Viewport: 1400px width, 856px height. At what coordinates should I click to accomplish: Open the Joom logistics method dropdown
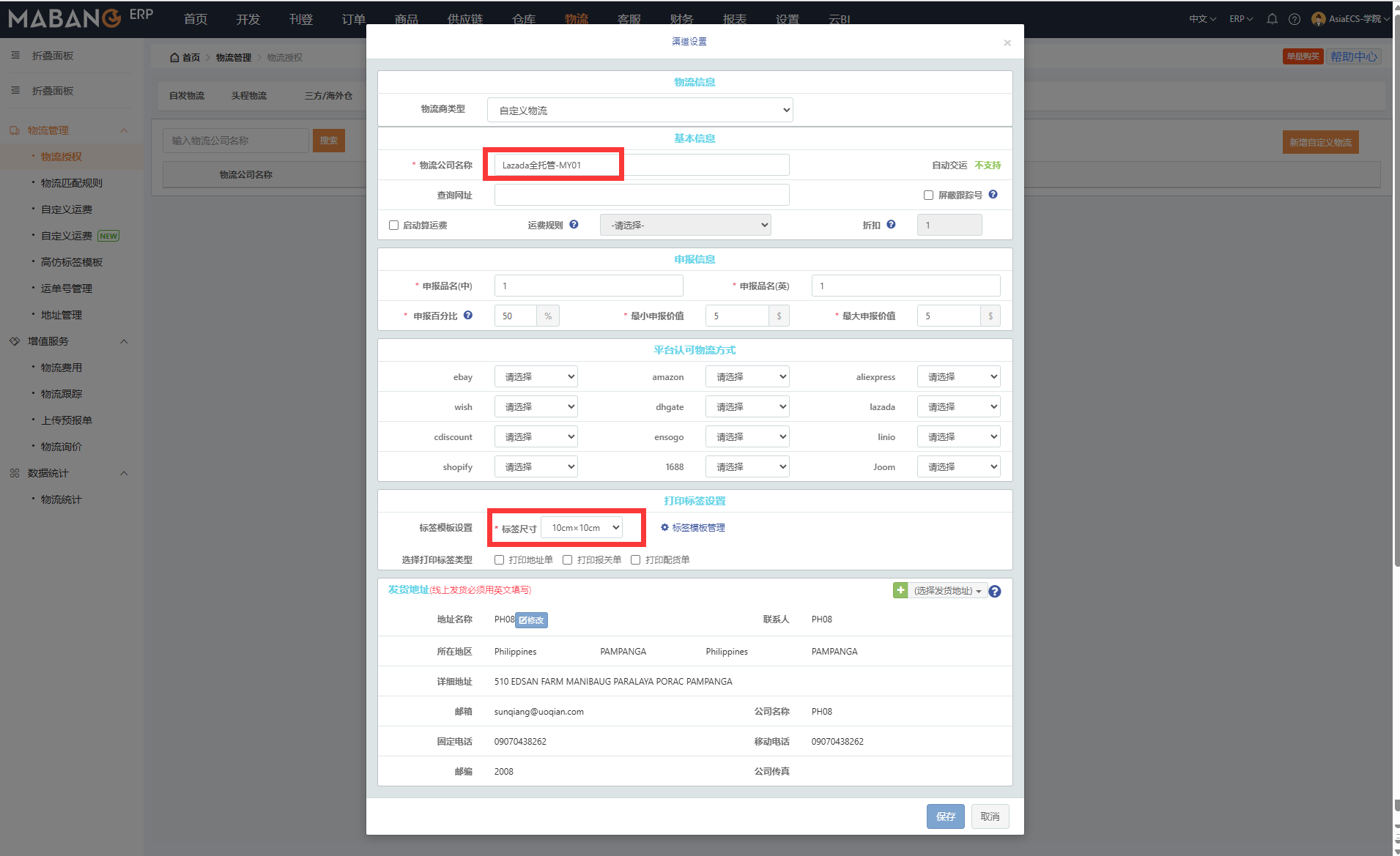[x=958, y=466]
